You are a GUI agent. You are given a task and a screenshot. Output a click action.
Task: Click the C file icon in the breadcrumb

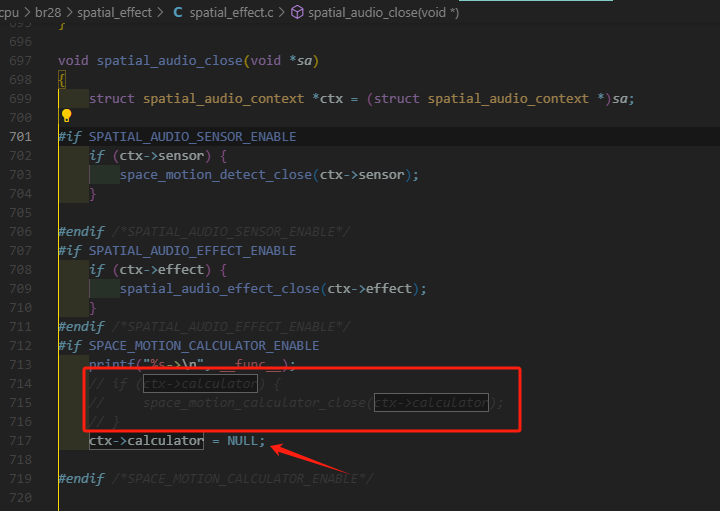(x=178, y=12)
